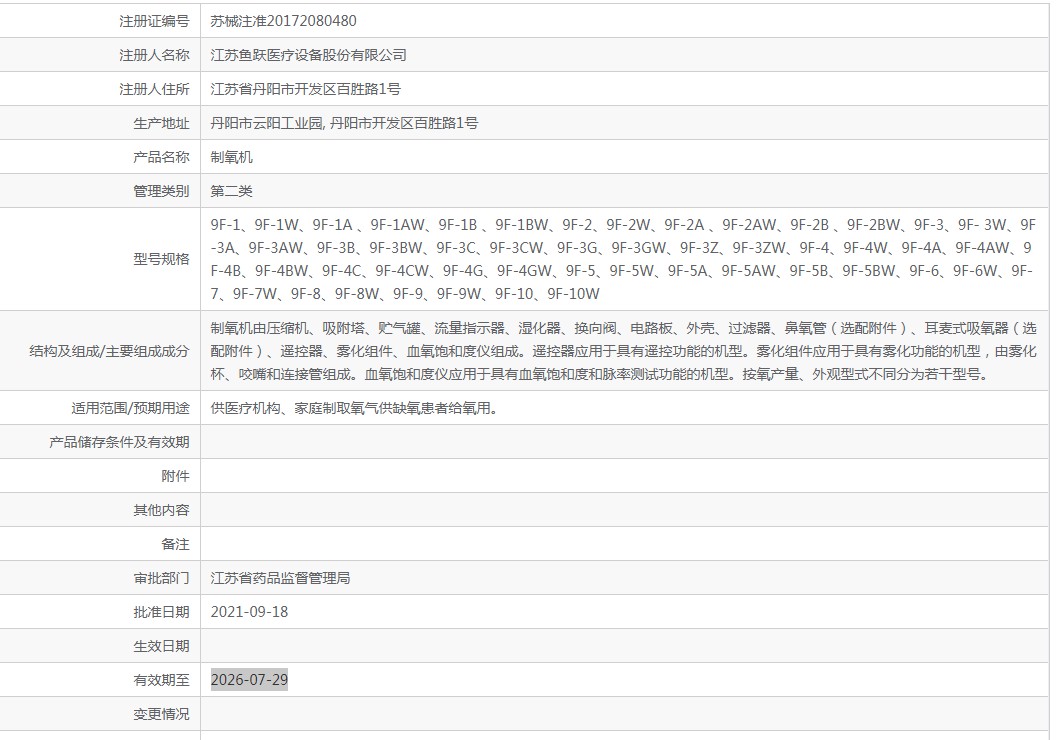
Task: Select the 有效期至 label
Action: [162, 680]
